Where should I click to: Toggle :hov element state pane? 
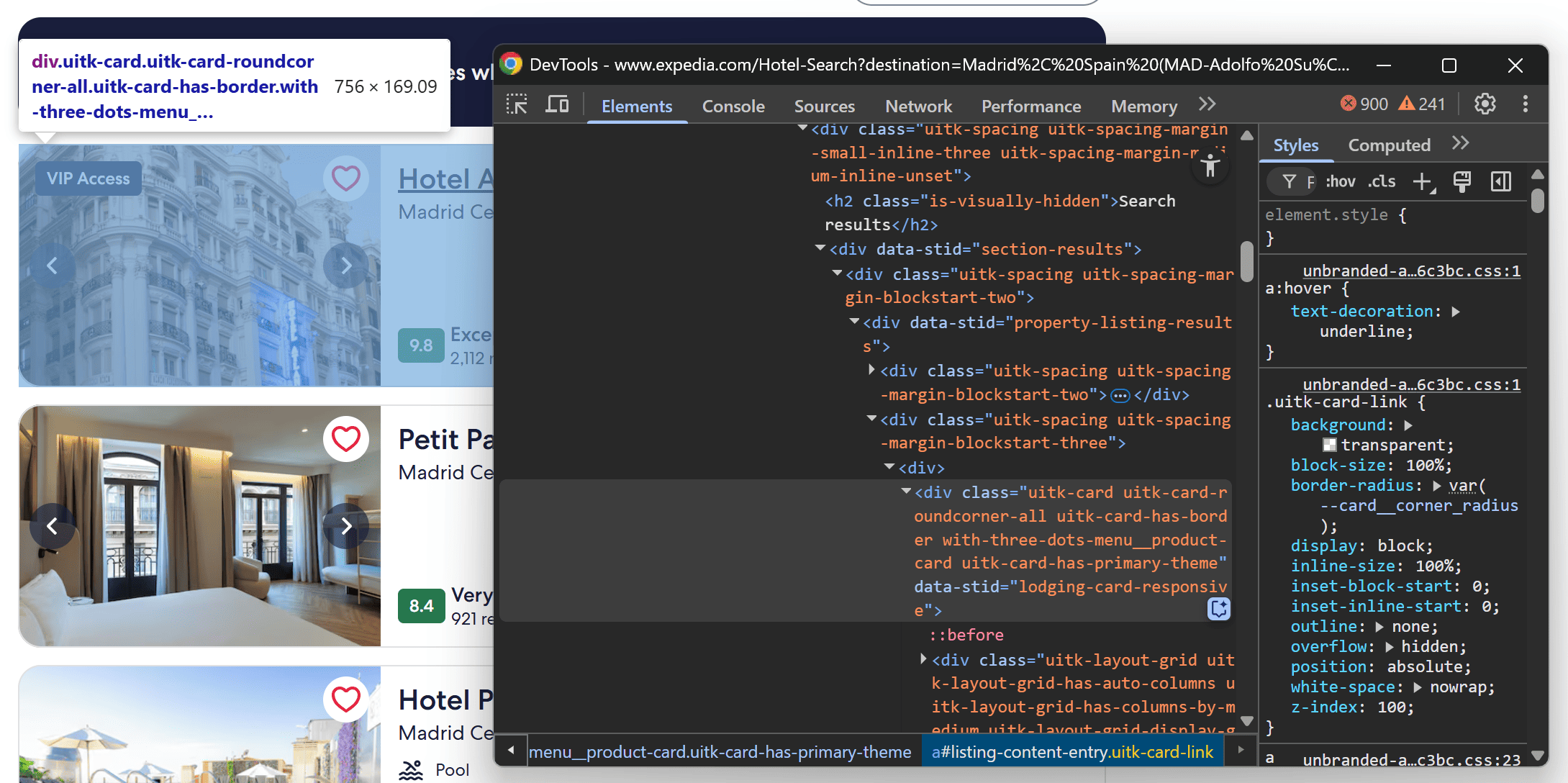1340,181
